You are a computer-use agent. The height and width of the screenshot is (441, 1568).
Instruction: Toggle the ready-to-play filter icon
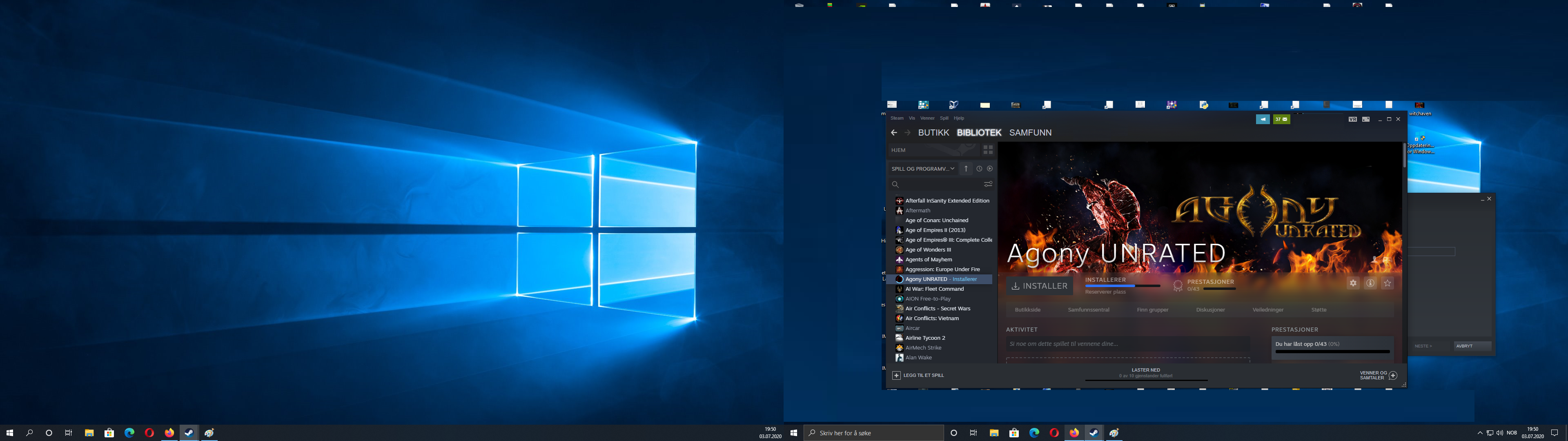[x=990, y=169]
